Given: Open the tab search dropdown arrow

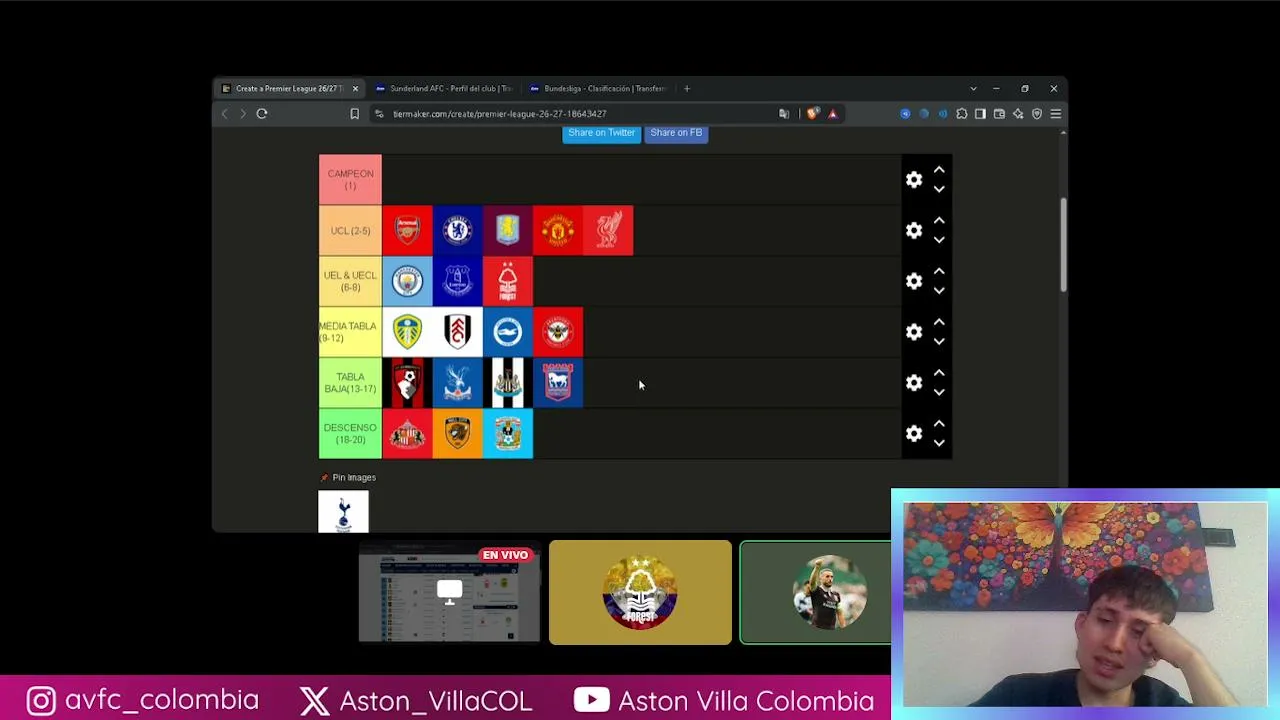Looking at the screenshot, I should [x=973, y=89].
